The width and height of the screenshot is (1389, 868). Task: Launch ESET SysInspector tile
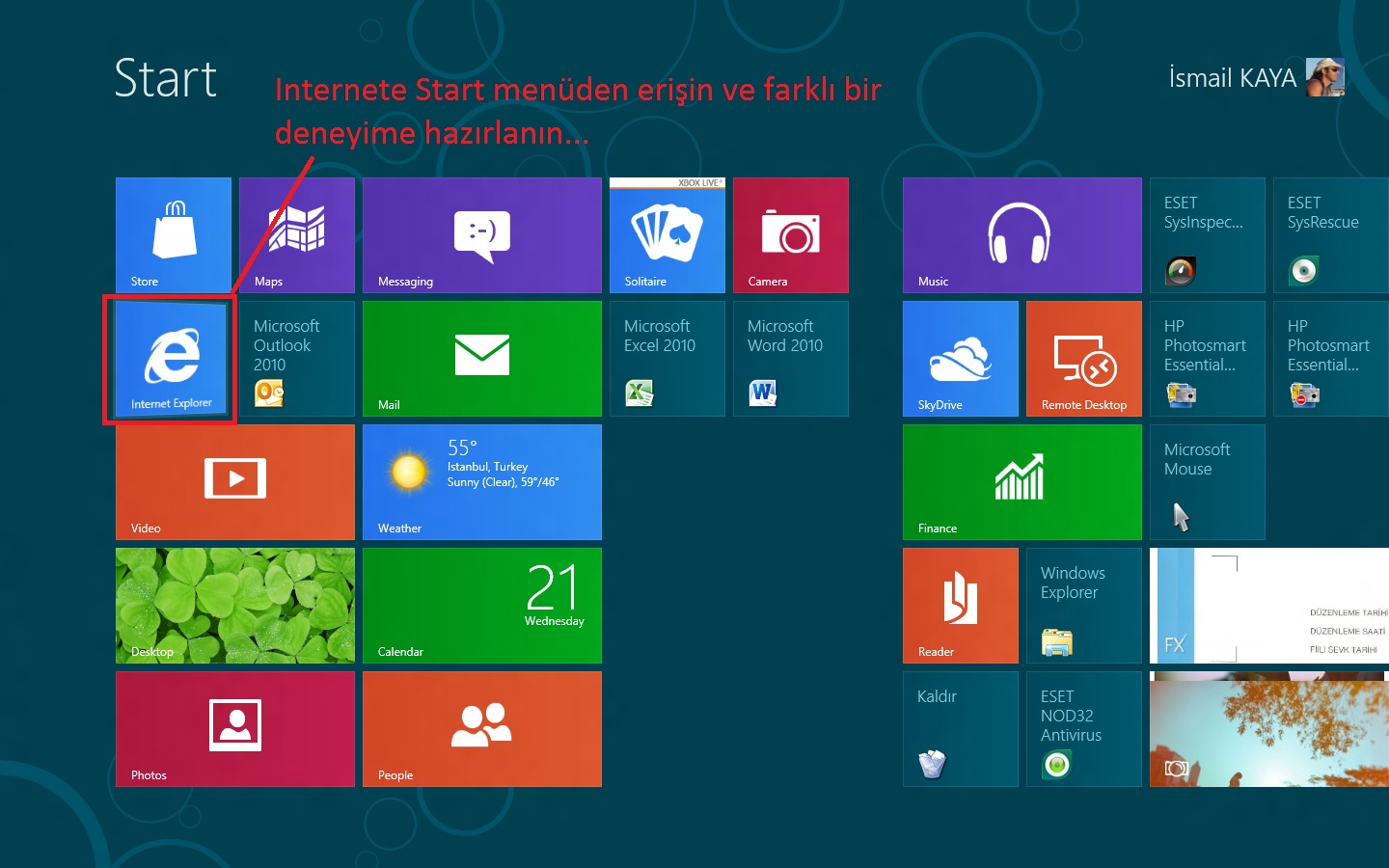point(1208,235)
